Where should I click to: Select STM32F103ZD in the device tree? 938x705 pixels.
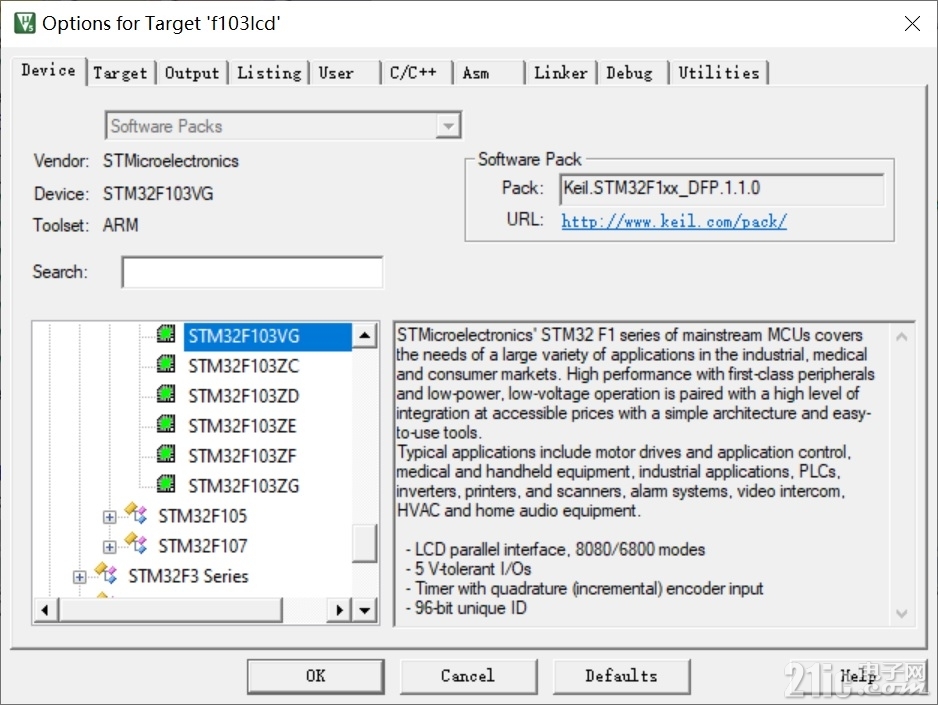coord(243,396)
